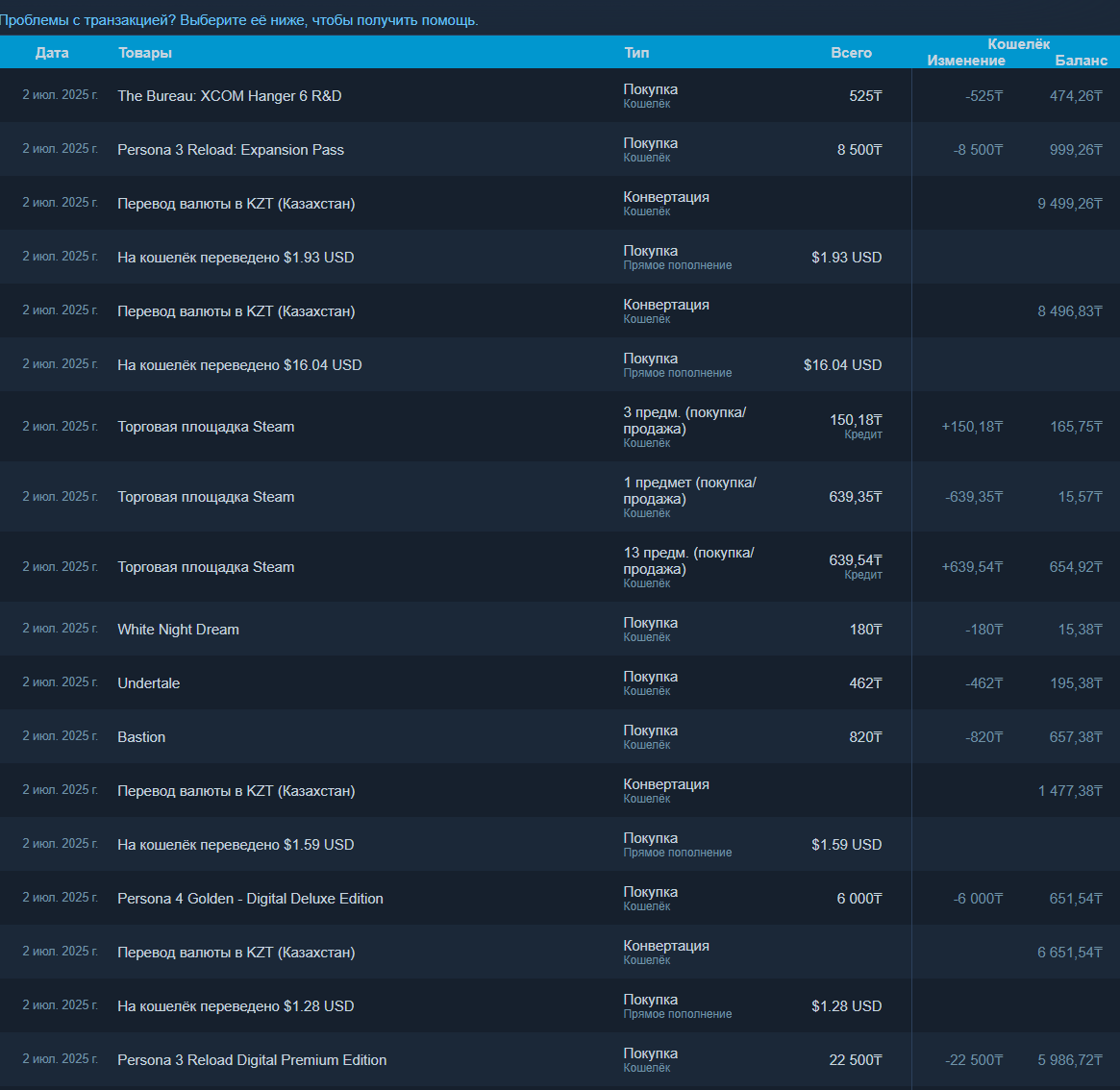The width and height of the screenshot is (1120, 1090).
Task: Click the 9 499,26₸ balance conversion row
Action: (x=560, y=204)
